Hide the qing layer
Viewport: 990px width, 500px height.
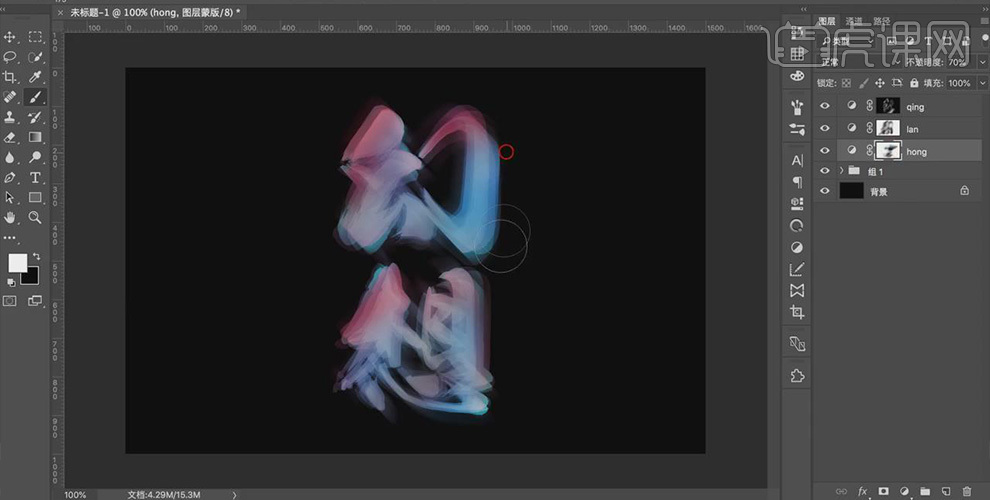(x=825, y=106)
